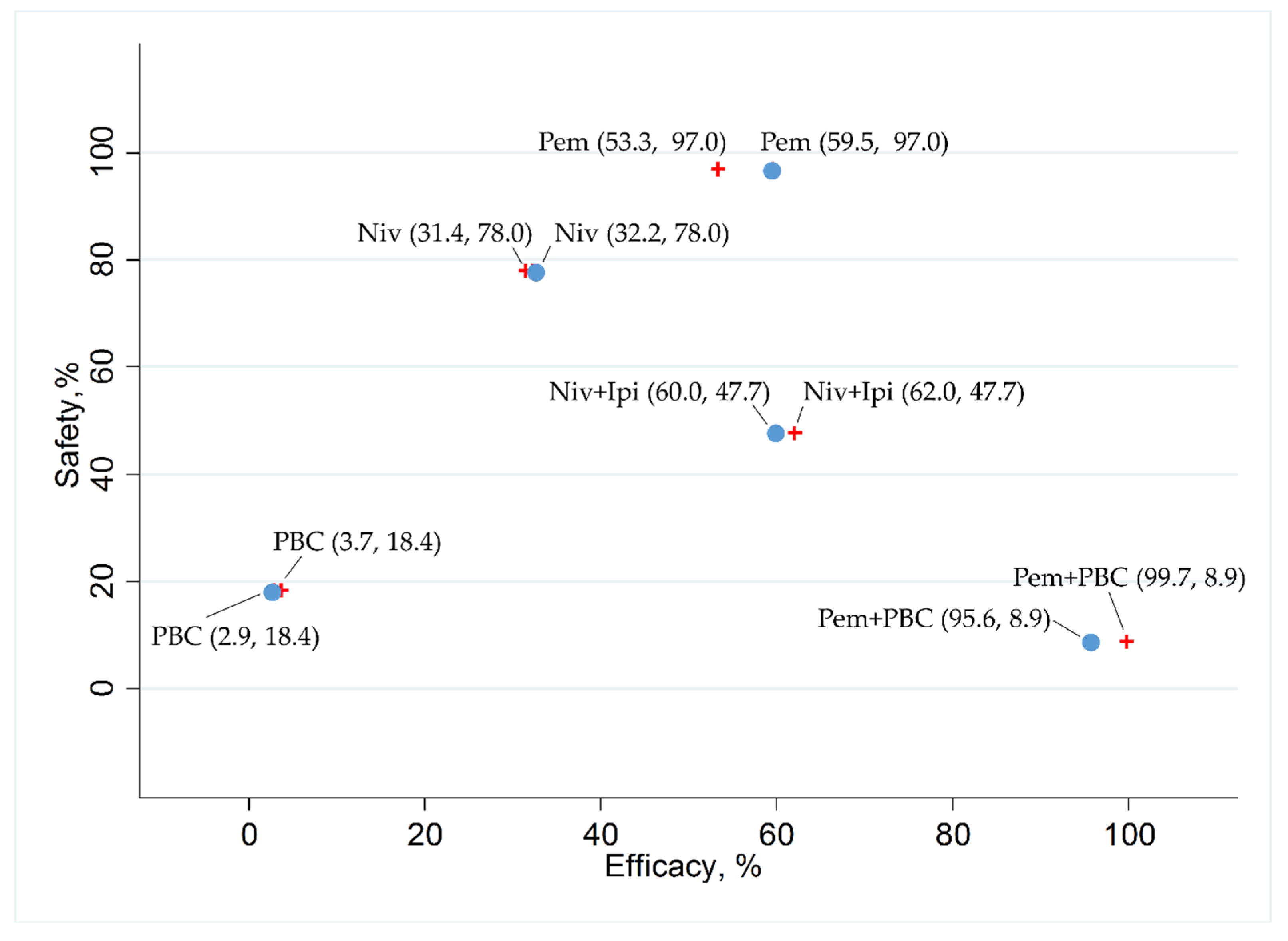
Task: Click the 100 tick label on the x-axis
Action: click(1129, 835)
